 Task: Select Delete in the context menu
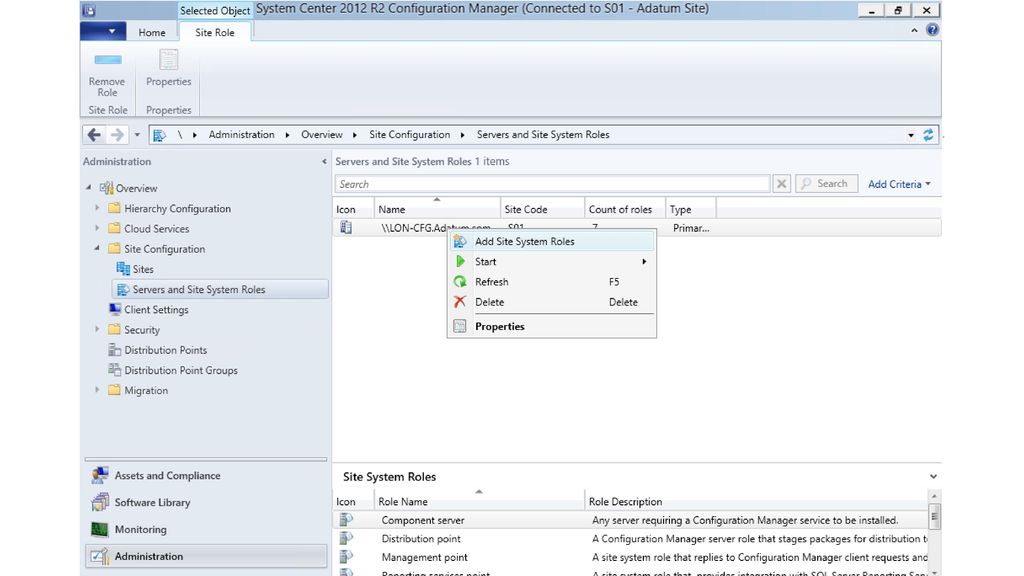point(552,302)
